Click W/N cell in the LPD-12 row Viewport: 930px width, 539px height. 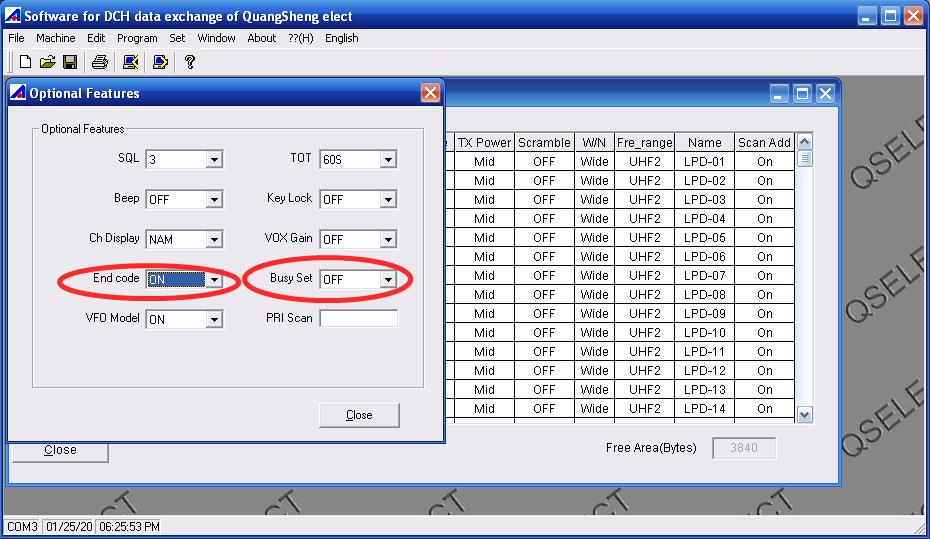594,371
